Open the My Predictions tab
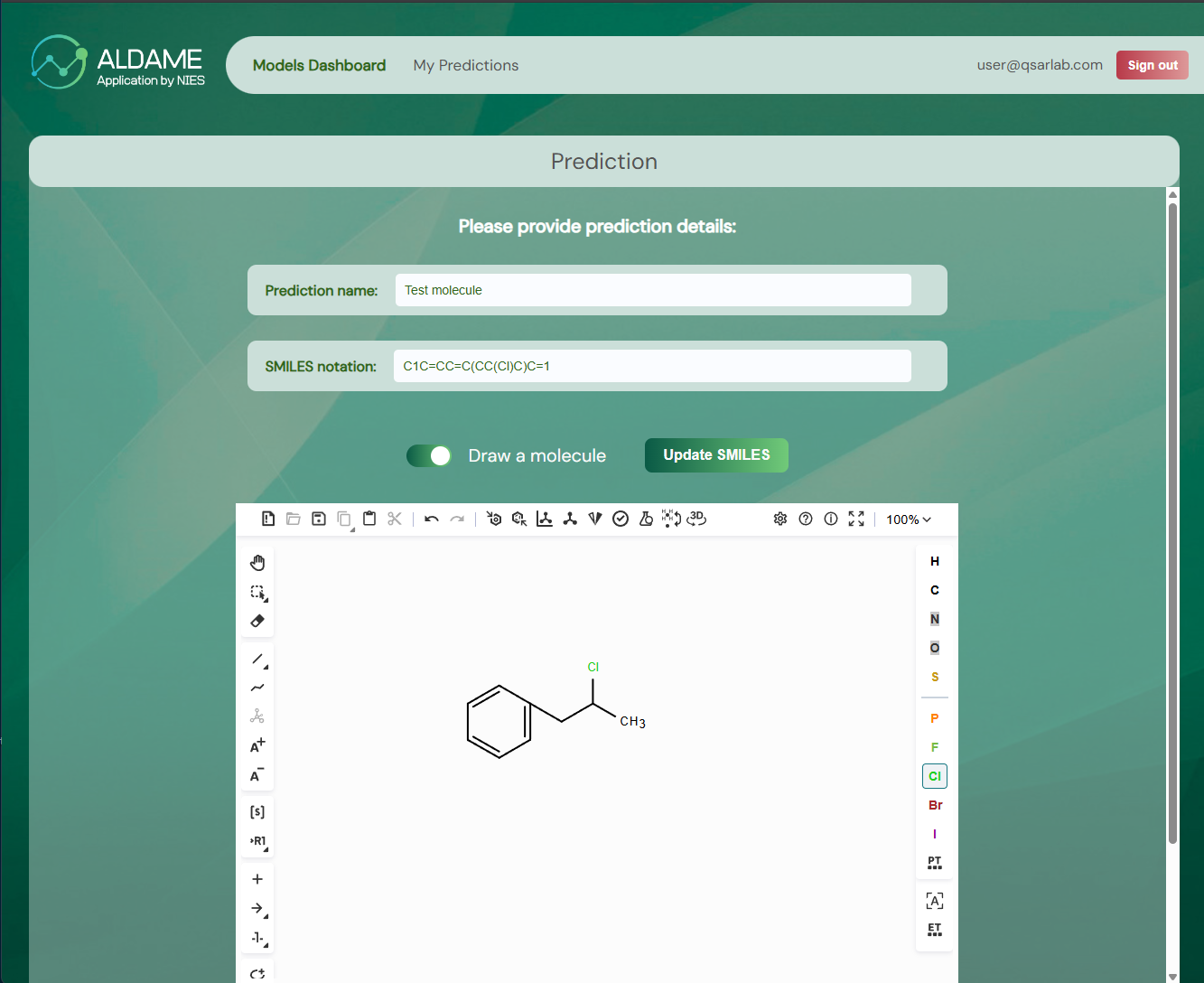Image resolution: width=1204 pixels, height=983 pixels. (x=466, y=65)
